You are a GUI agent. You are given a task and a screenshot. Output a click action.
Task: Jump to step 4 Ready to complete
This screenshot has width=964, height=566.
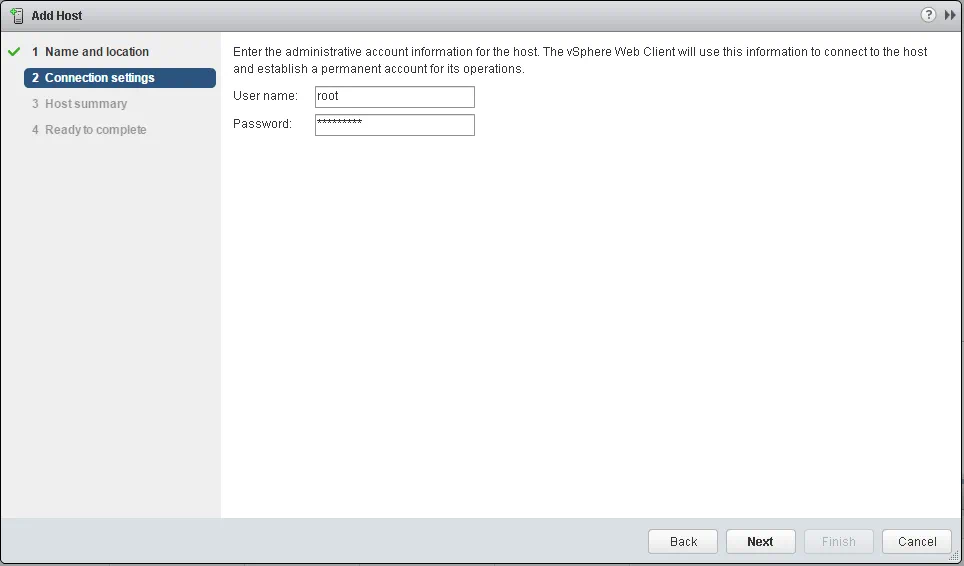[x=95, y=130]
